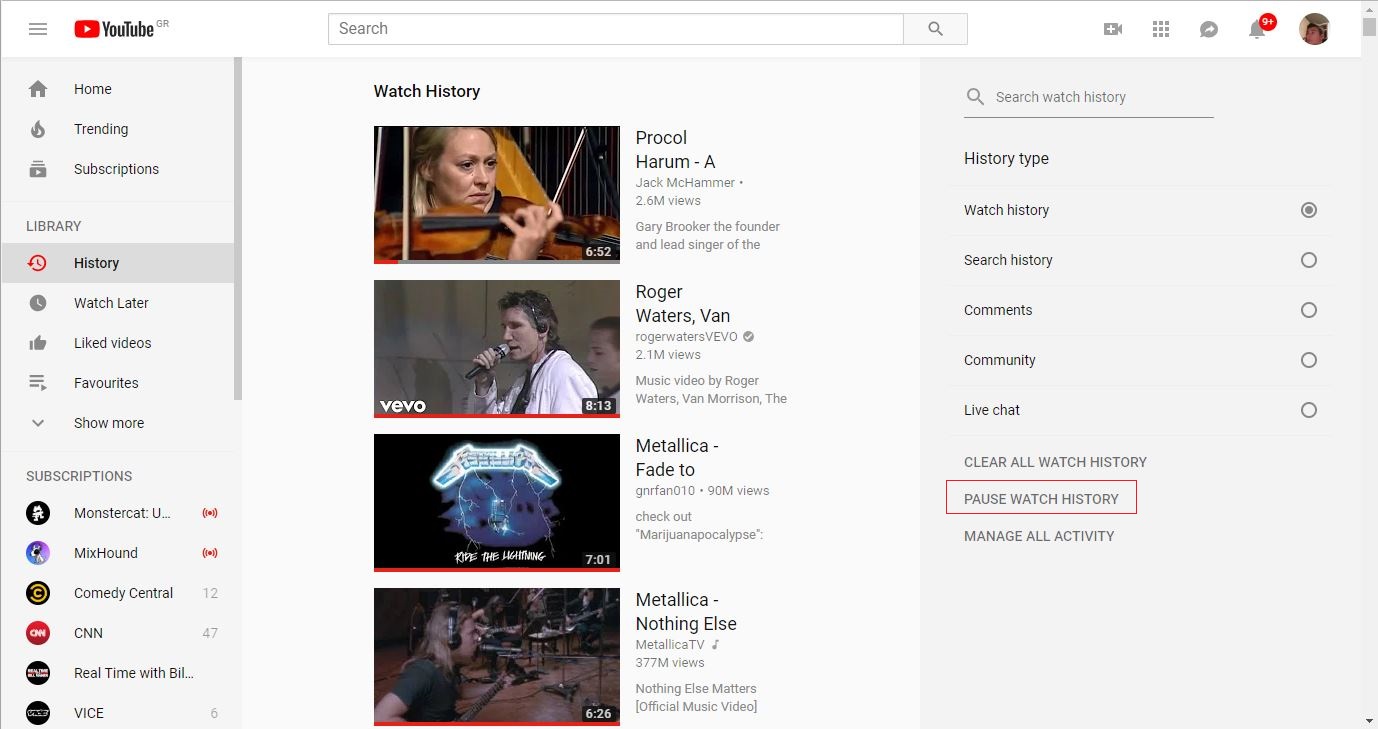Open the gnrfan010 channel link

[x=664, y=491]
